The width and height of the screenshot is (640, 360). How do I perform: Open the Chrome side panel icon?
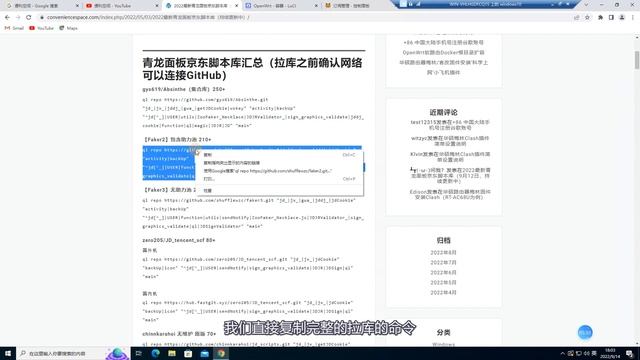tap(611, 18)
